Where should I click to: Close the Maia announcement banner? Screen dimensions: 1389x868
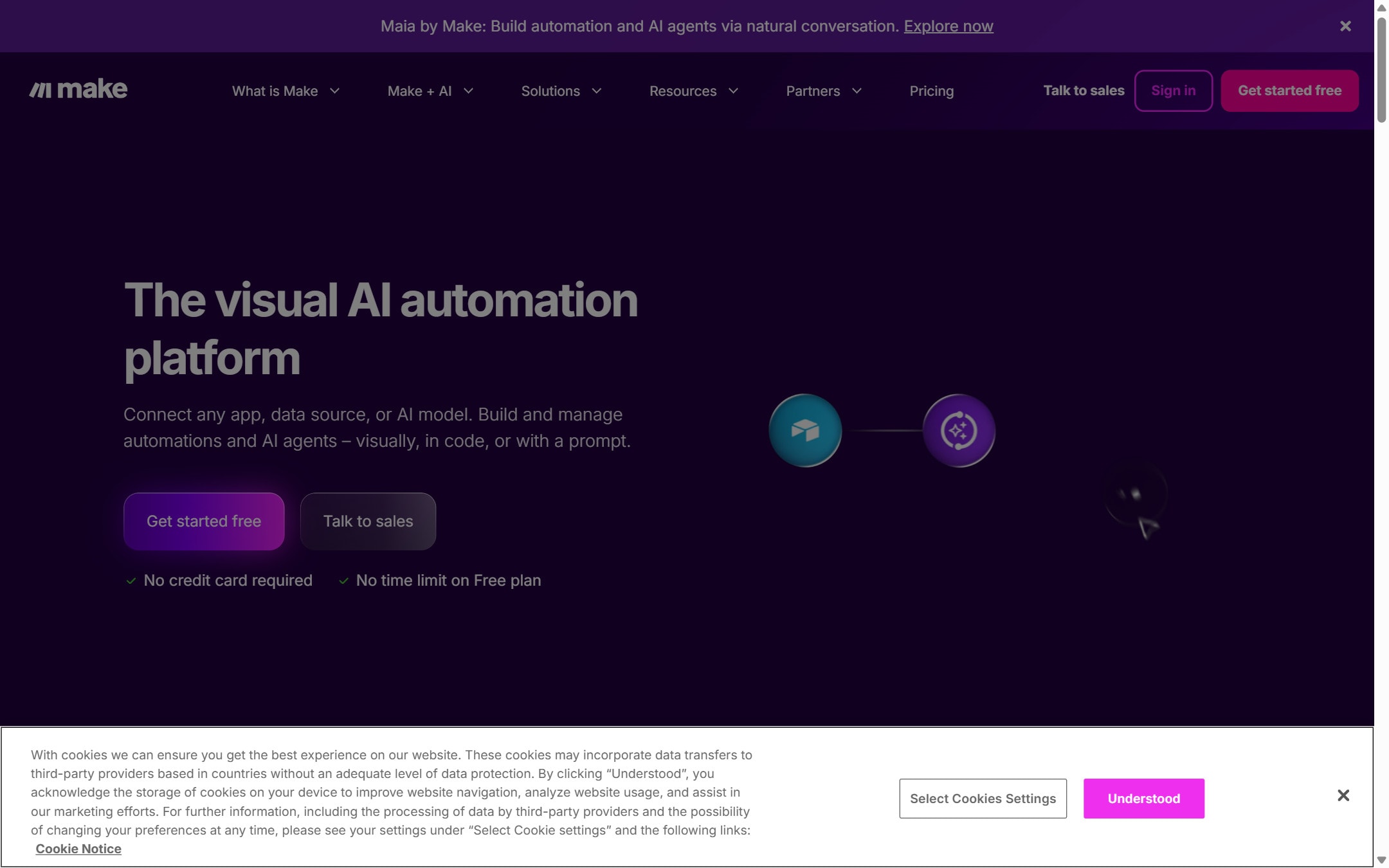click(x=1345, y=26)
